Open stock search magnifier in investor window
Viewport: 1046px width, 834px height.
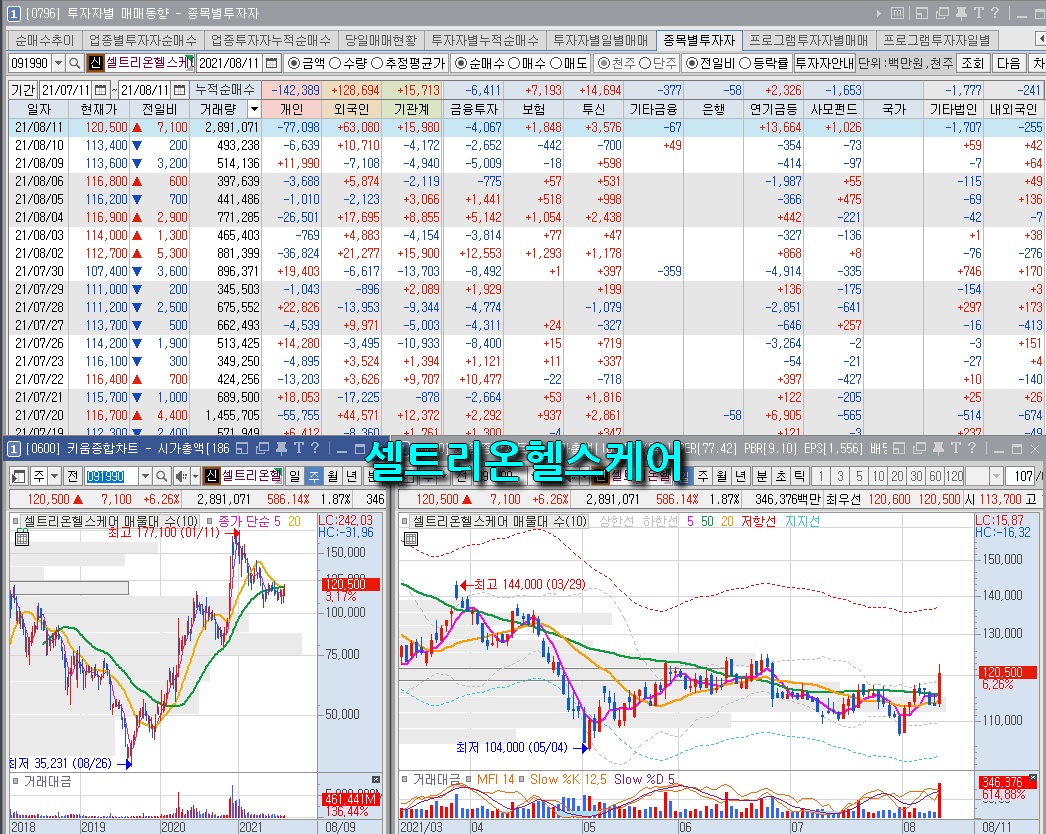click(x=75, y=63)
